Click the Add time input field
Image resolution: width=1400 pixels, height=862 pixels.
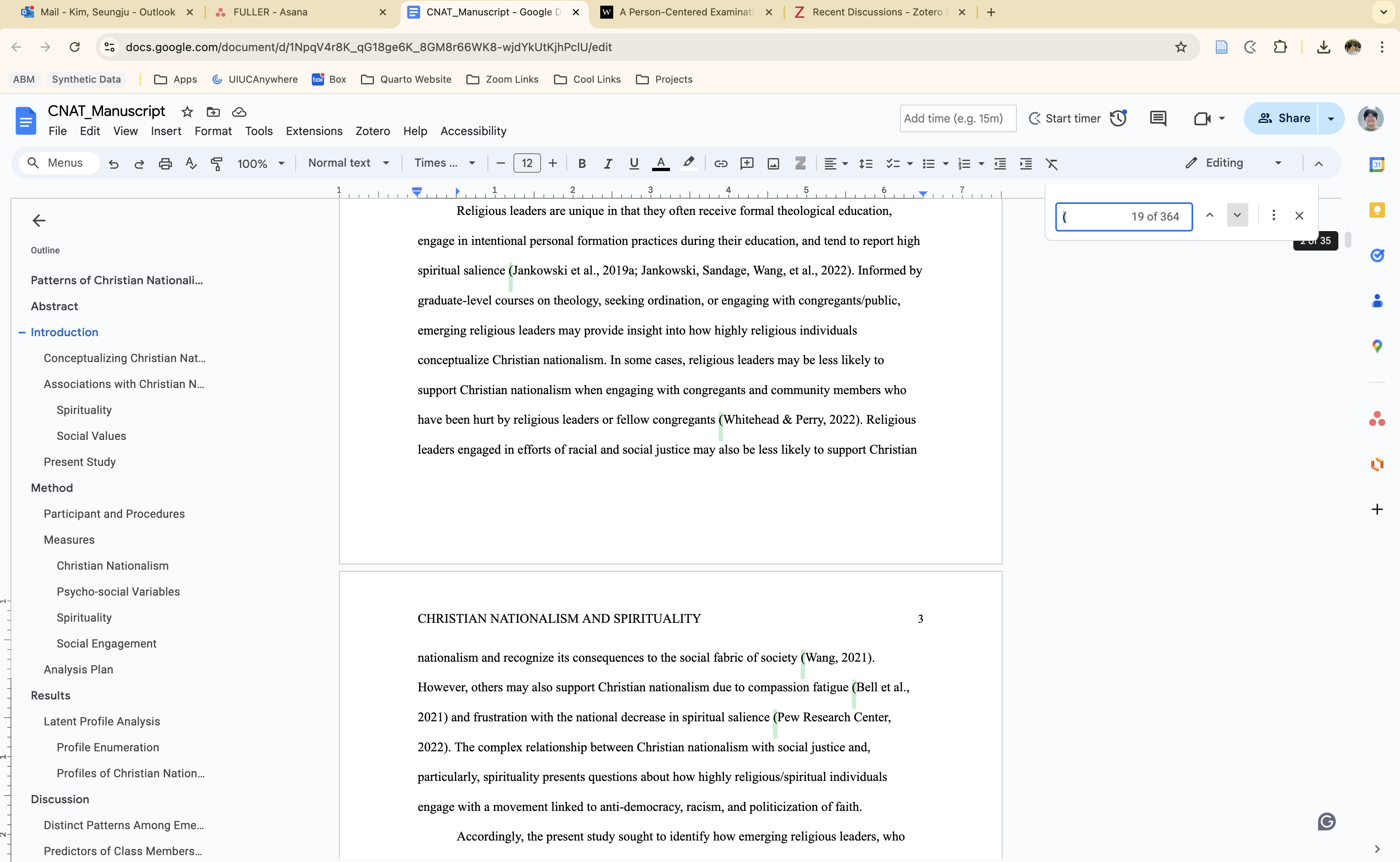[x=958, y=118]
